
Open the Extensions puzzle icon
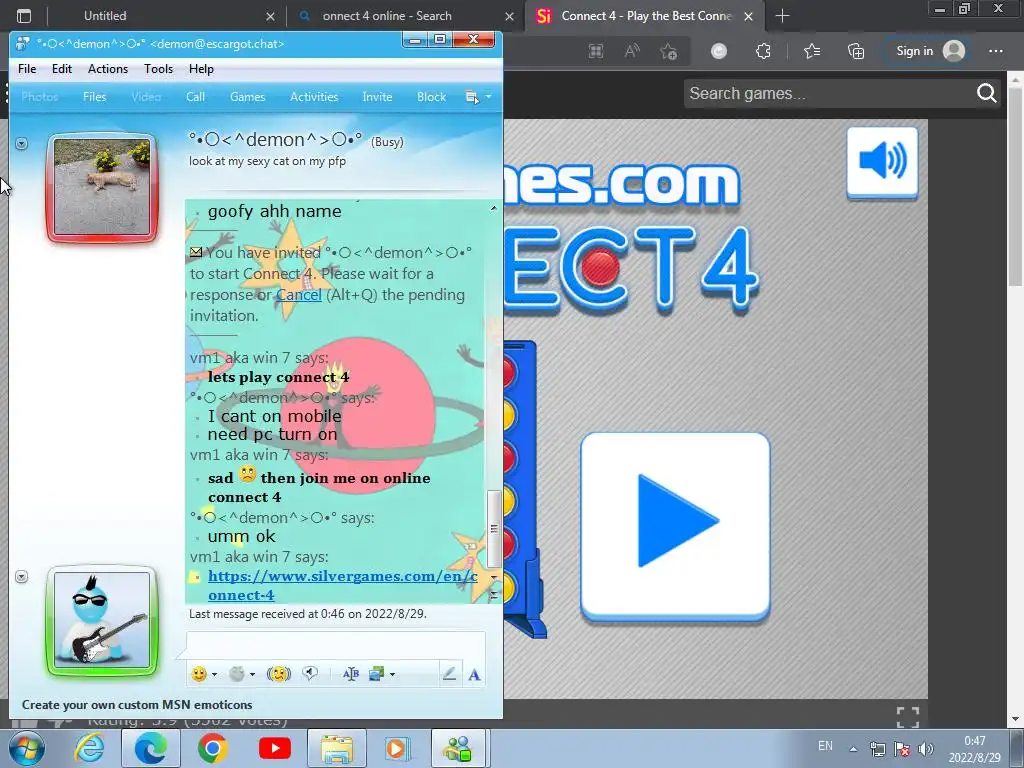click(x=763, y=51)
